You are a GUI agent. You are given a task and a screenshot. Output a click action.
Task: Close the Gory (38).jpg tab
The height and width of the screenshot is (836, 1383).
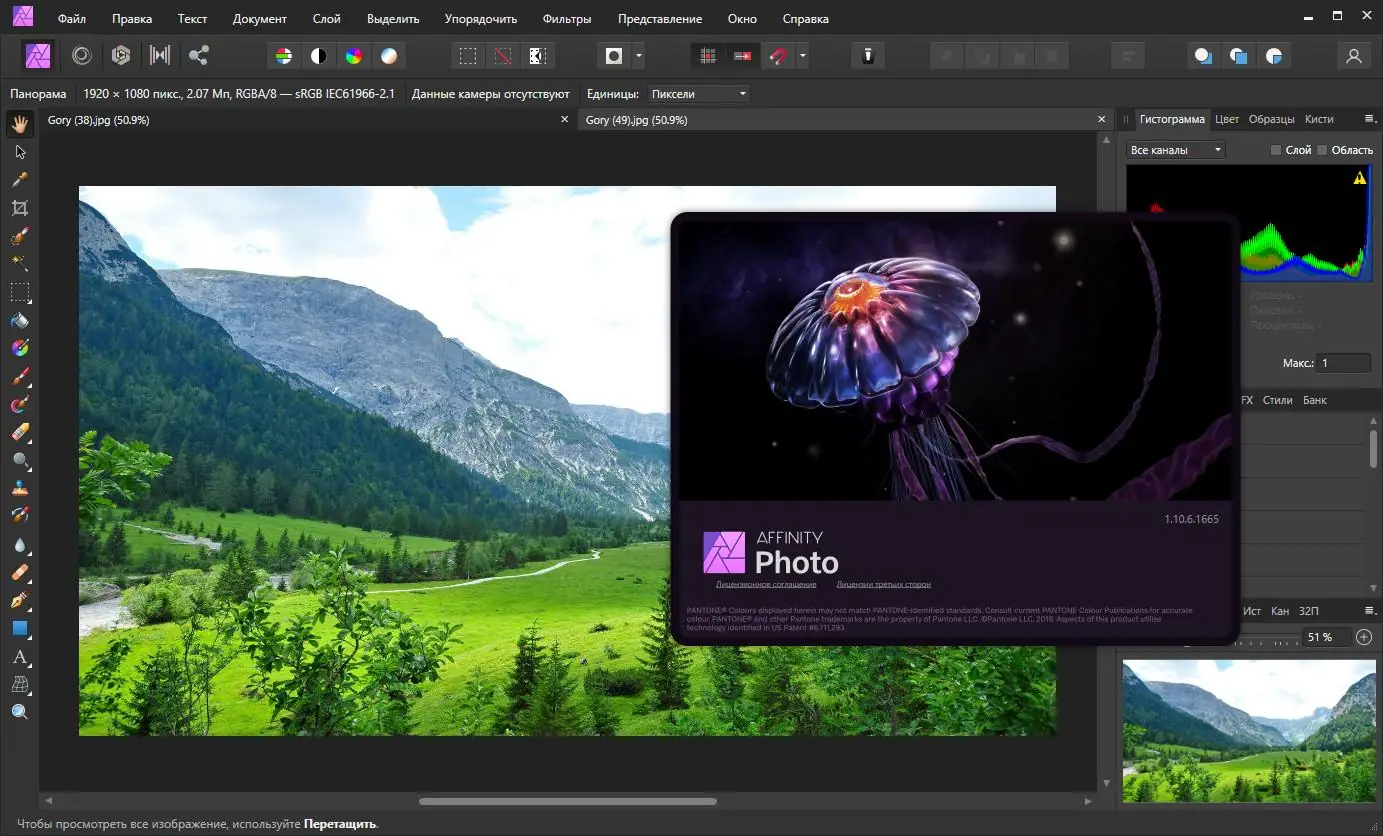[x=564, y=120]
